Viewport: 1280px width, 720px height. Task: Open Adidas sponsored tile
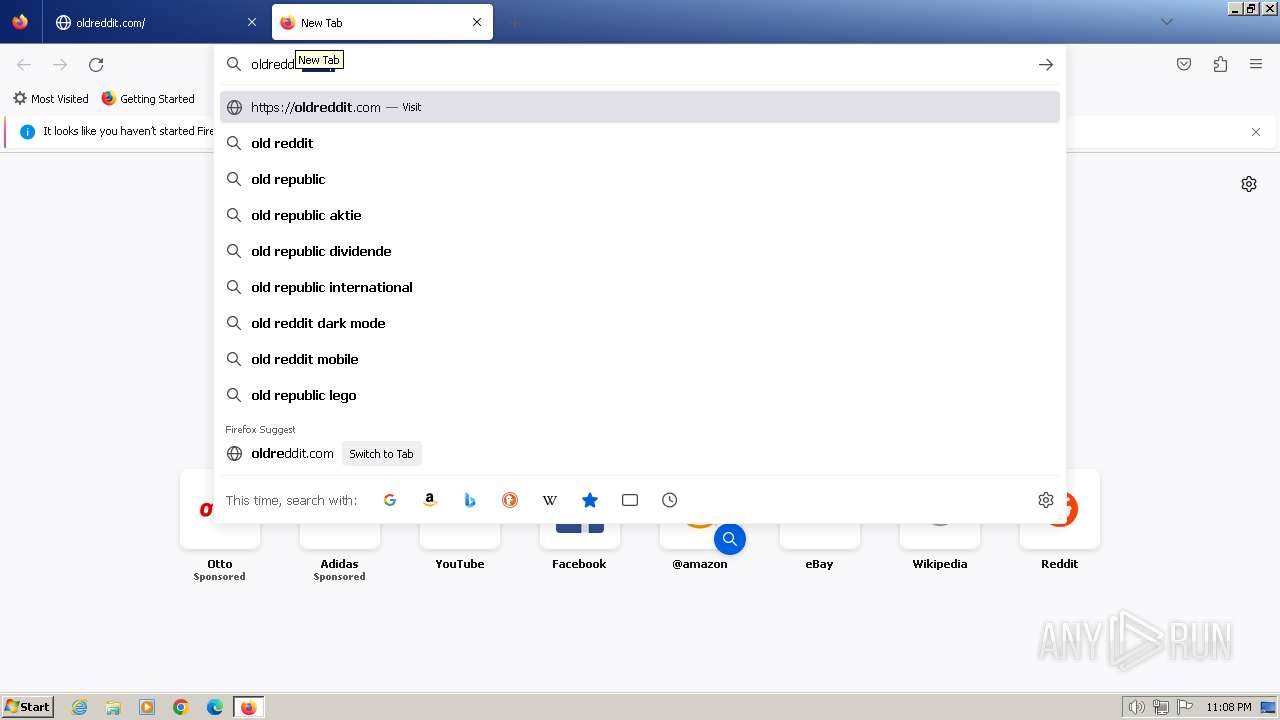[340, 527]
